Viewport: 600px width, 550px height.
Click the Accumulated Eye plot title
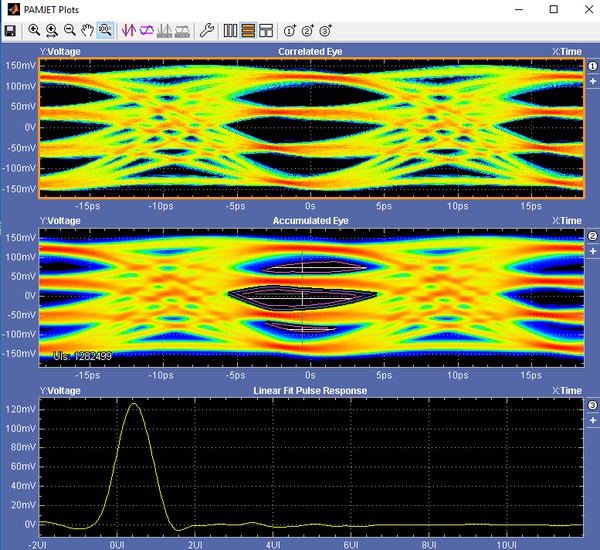click(310, 220)
